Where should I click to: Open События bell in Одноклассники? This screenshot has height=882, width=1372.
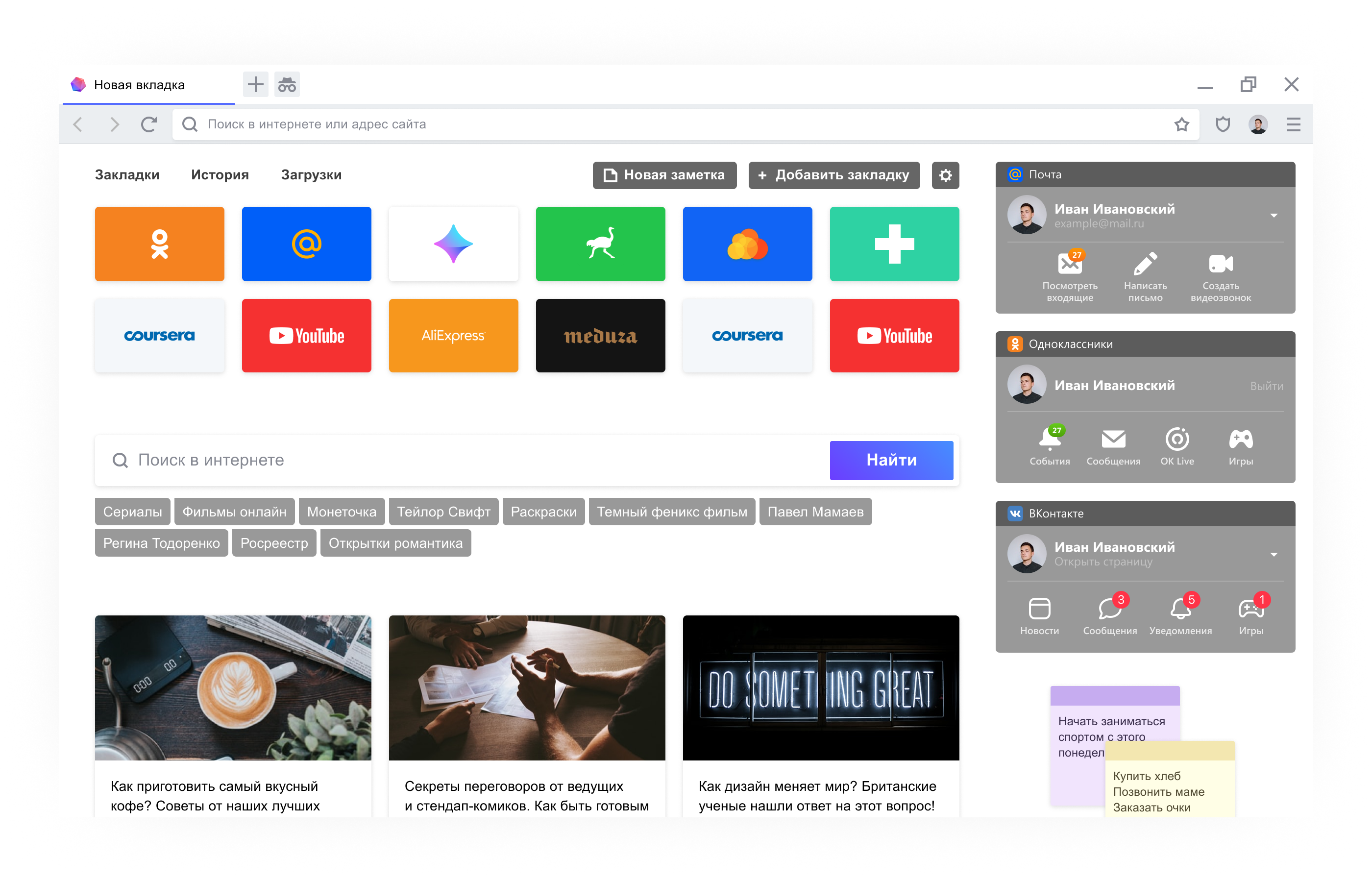(1049, 446)
